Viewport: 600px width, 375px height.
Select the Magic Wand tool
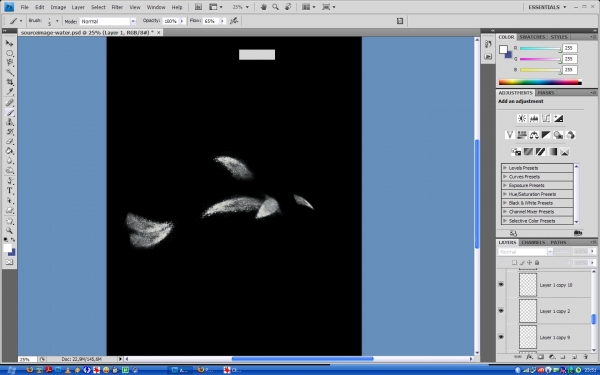click(x=10, y=73)
